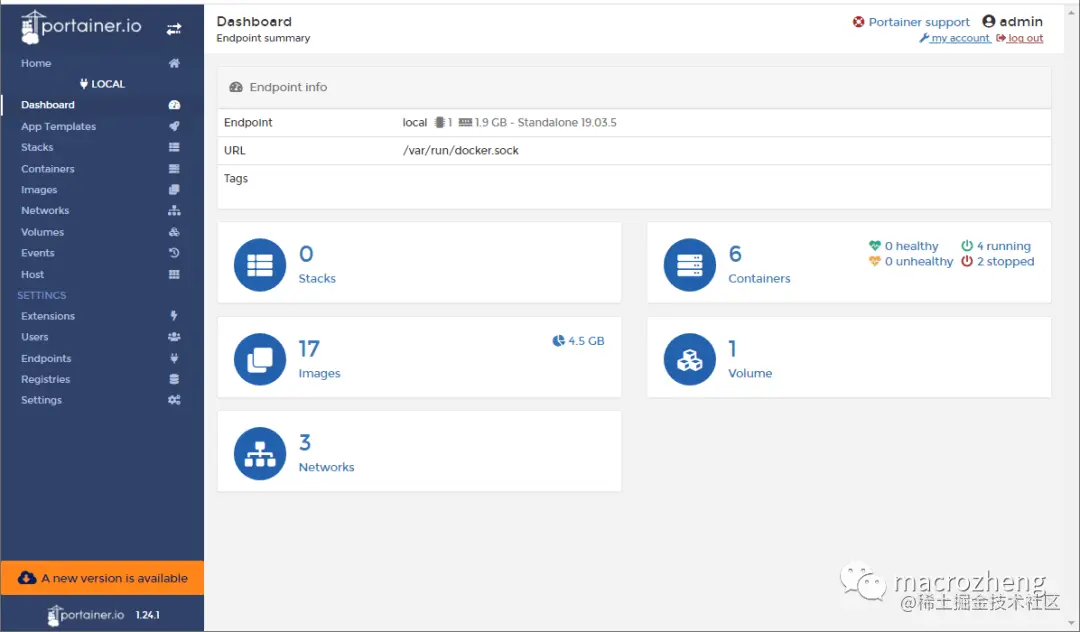
Task: Click the log out link
Action: (x=1019, y=38)
